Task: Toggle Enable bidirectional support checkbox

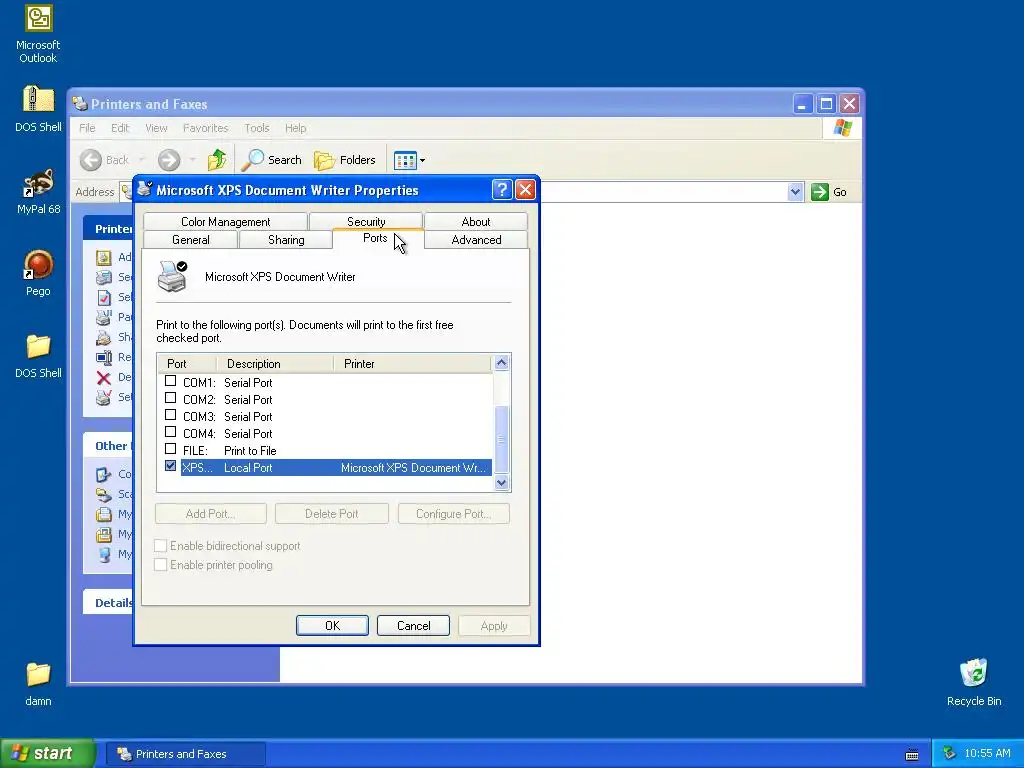Action: (161, 545)
